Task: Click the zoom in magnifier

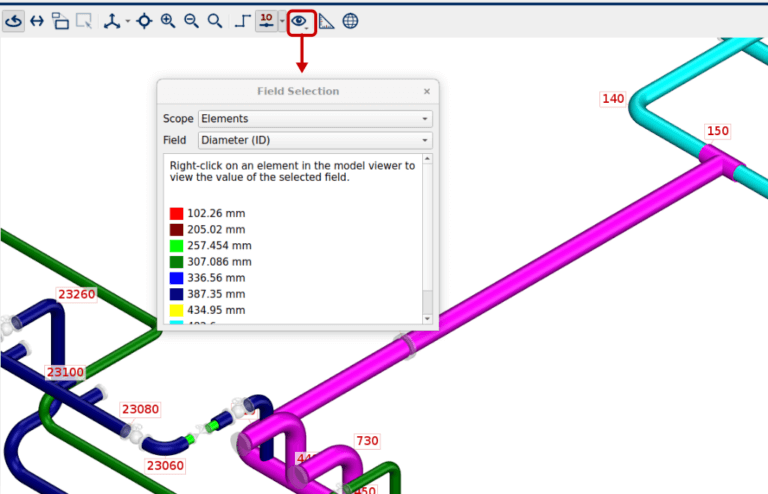Action: pyautogui.click(x=168, y=21)
